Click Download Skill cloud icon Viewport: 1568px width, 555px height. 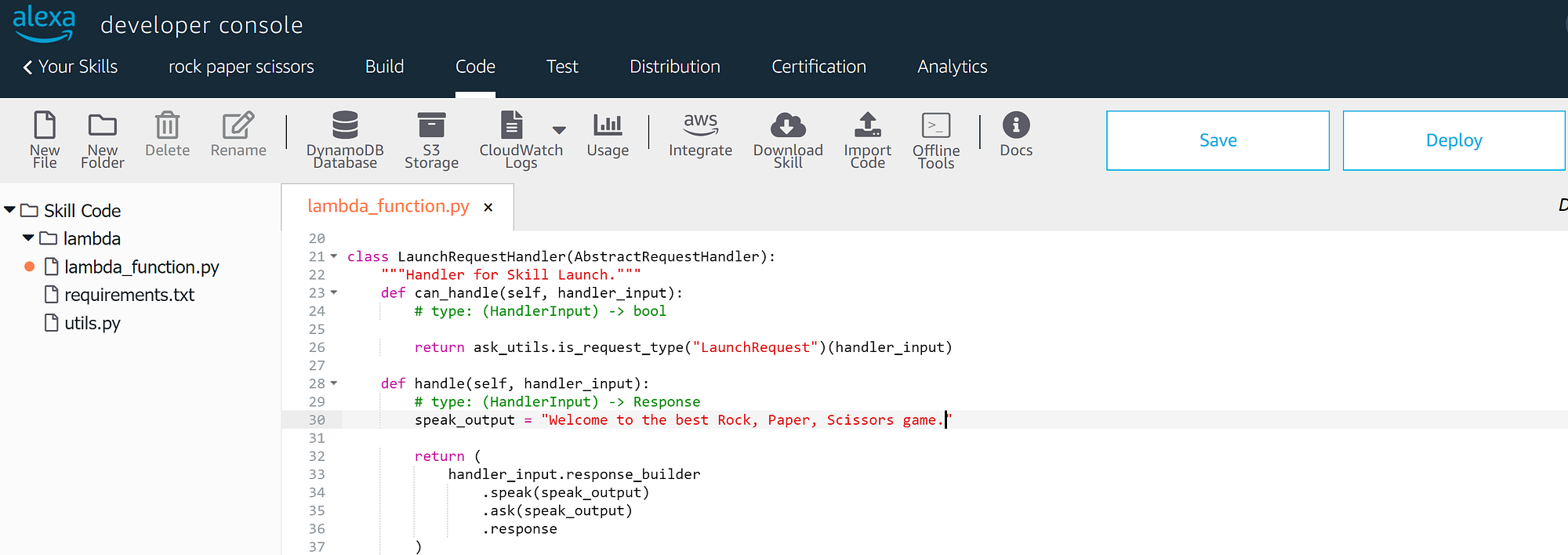point(788,125)
